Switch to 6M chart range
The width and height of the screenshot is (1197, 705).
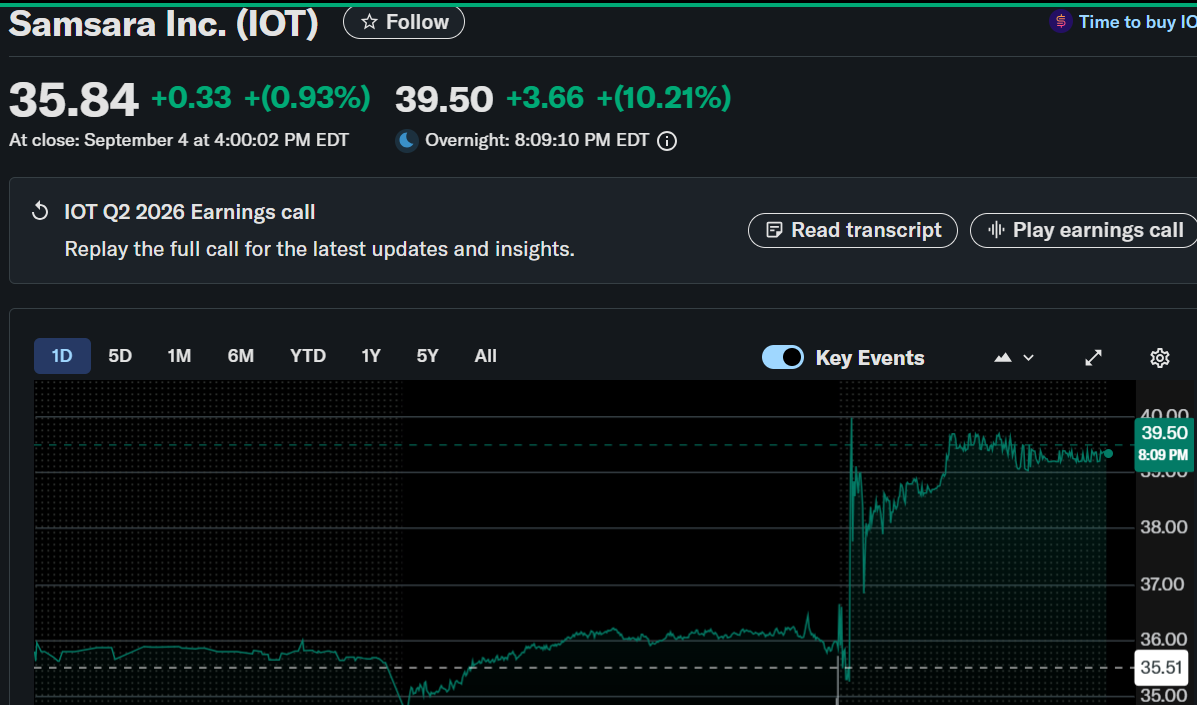(240, 356)
